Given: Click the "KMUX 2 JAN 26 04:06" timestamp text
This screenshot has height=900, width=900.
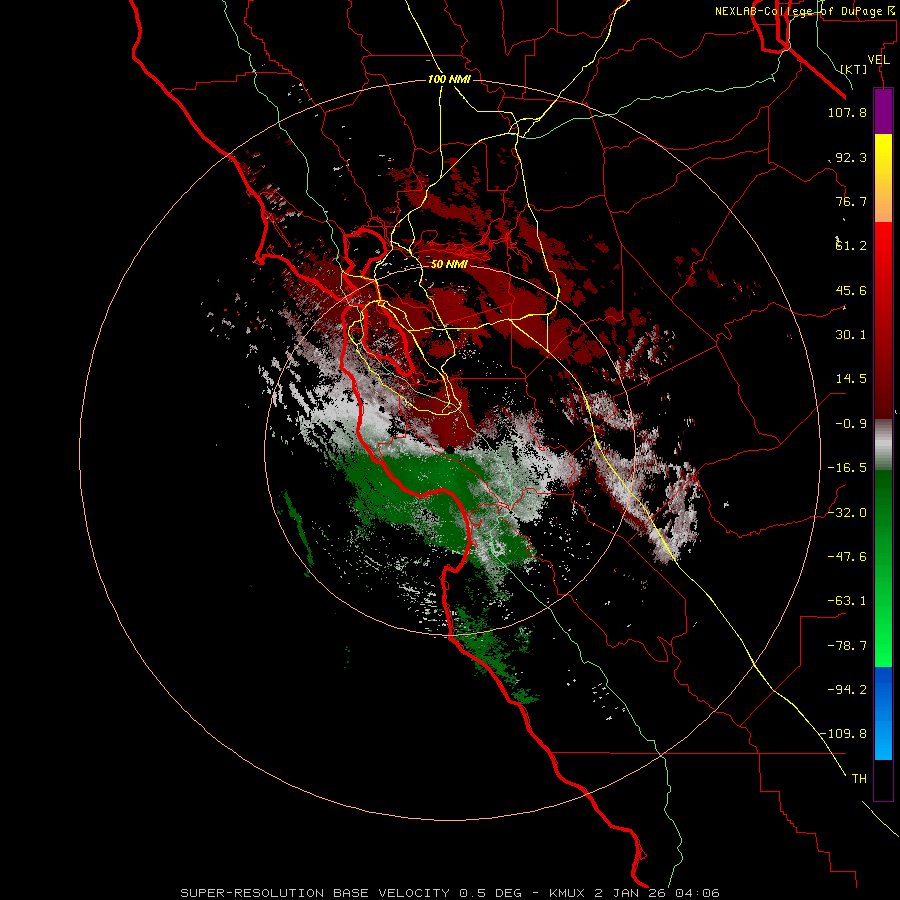Looking at the screenshot, I should pyautogui.click(x=634, y=893).
